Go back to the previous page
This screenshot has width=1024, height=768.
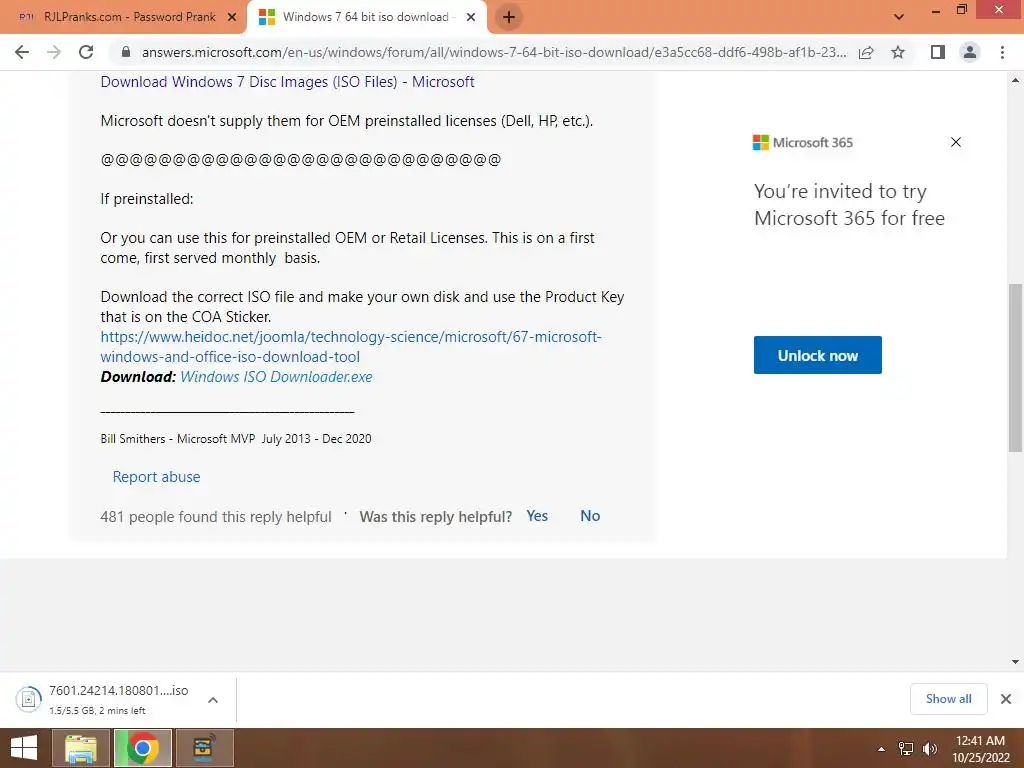tap(22, 52)
